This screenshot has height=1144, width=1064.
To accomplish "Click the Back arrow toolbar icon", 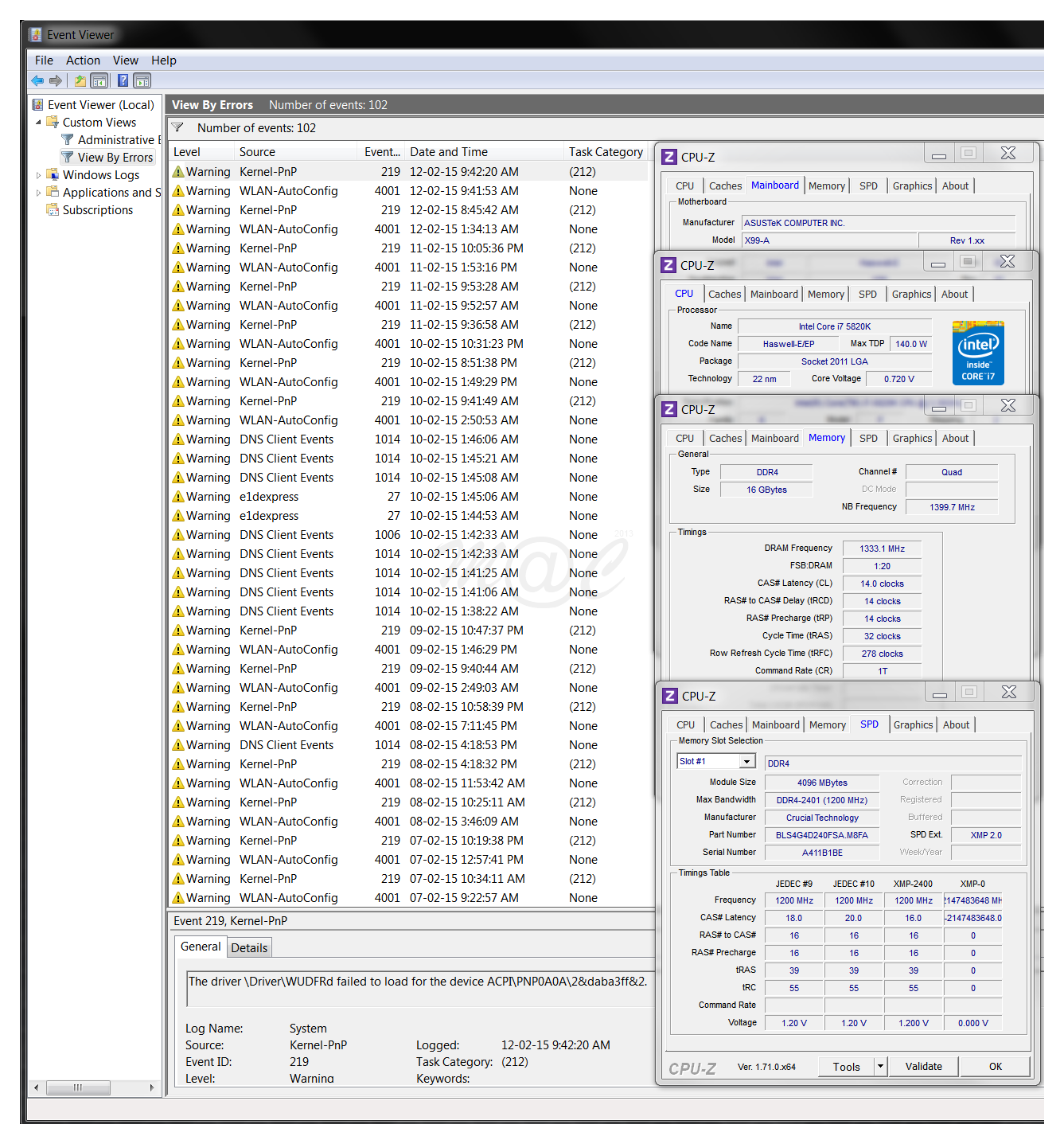I will click(37, 80).
